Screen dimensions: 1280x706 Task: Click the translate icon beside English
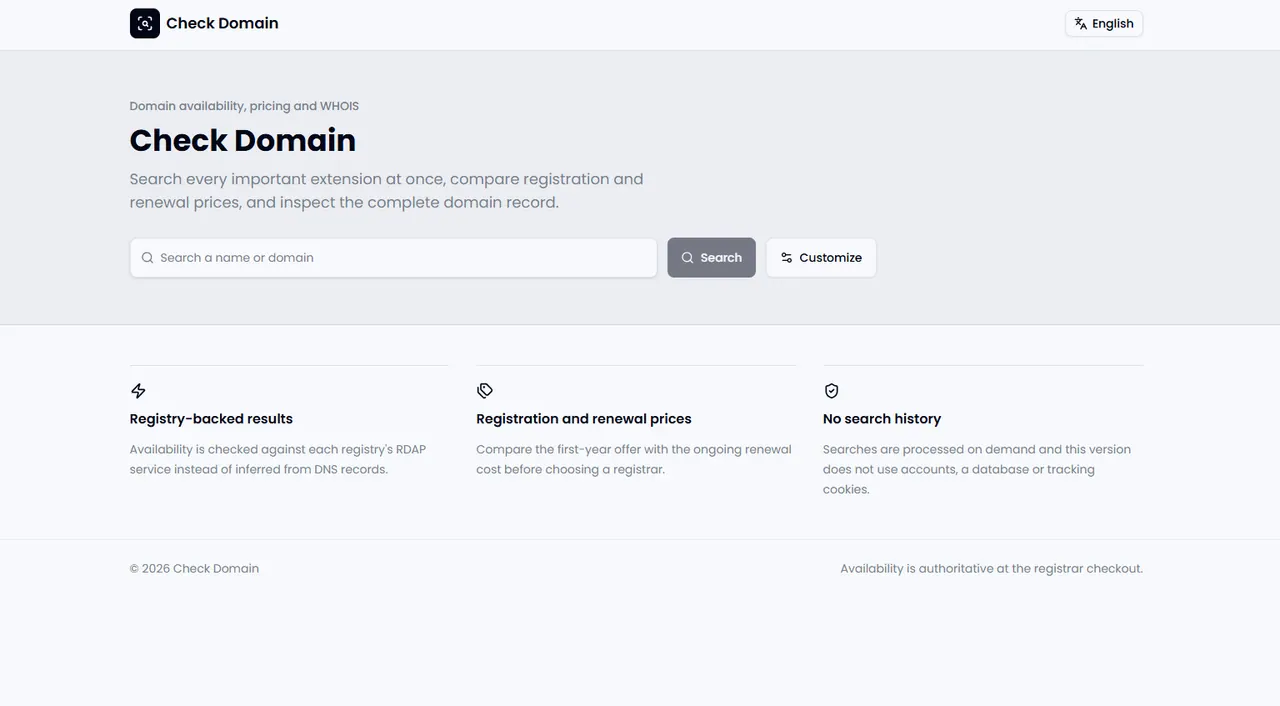pos(1081,24)
